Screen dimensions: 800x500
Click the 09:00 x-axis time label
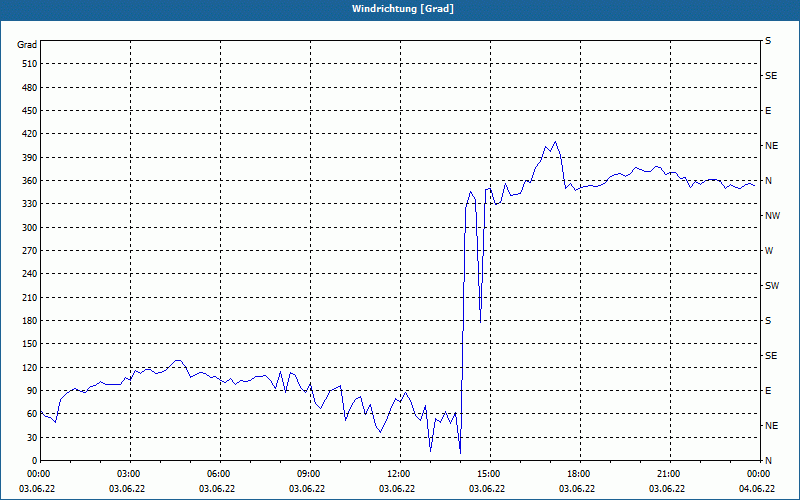click(x=309, y=474)
